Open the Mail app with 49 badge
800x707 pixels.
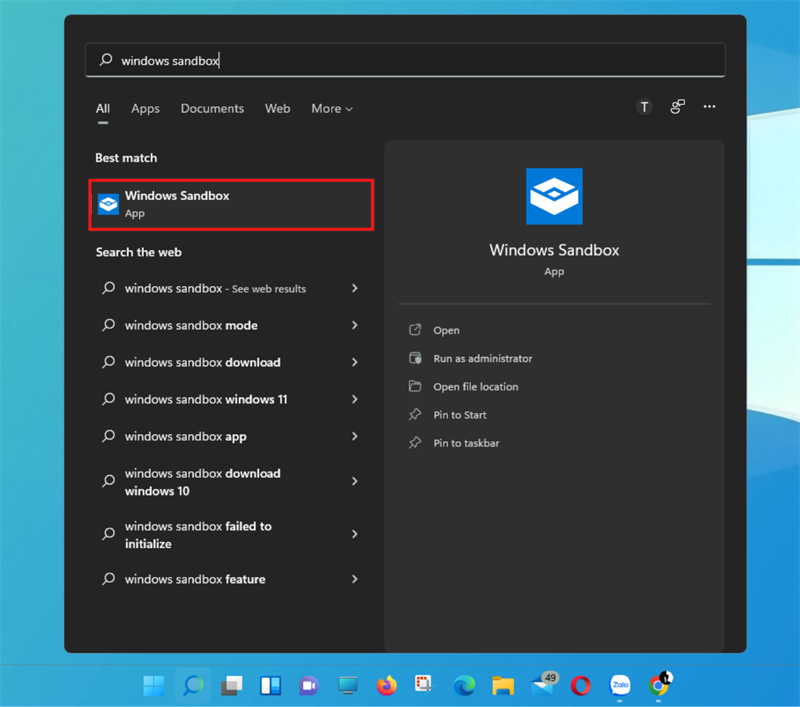tap(544, 684)
